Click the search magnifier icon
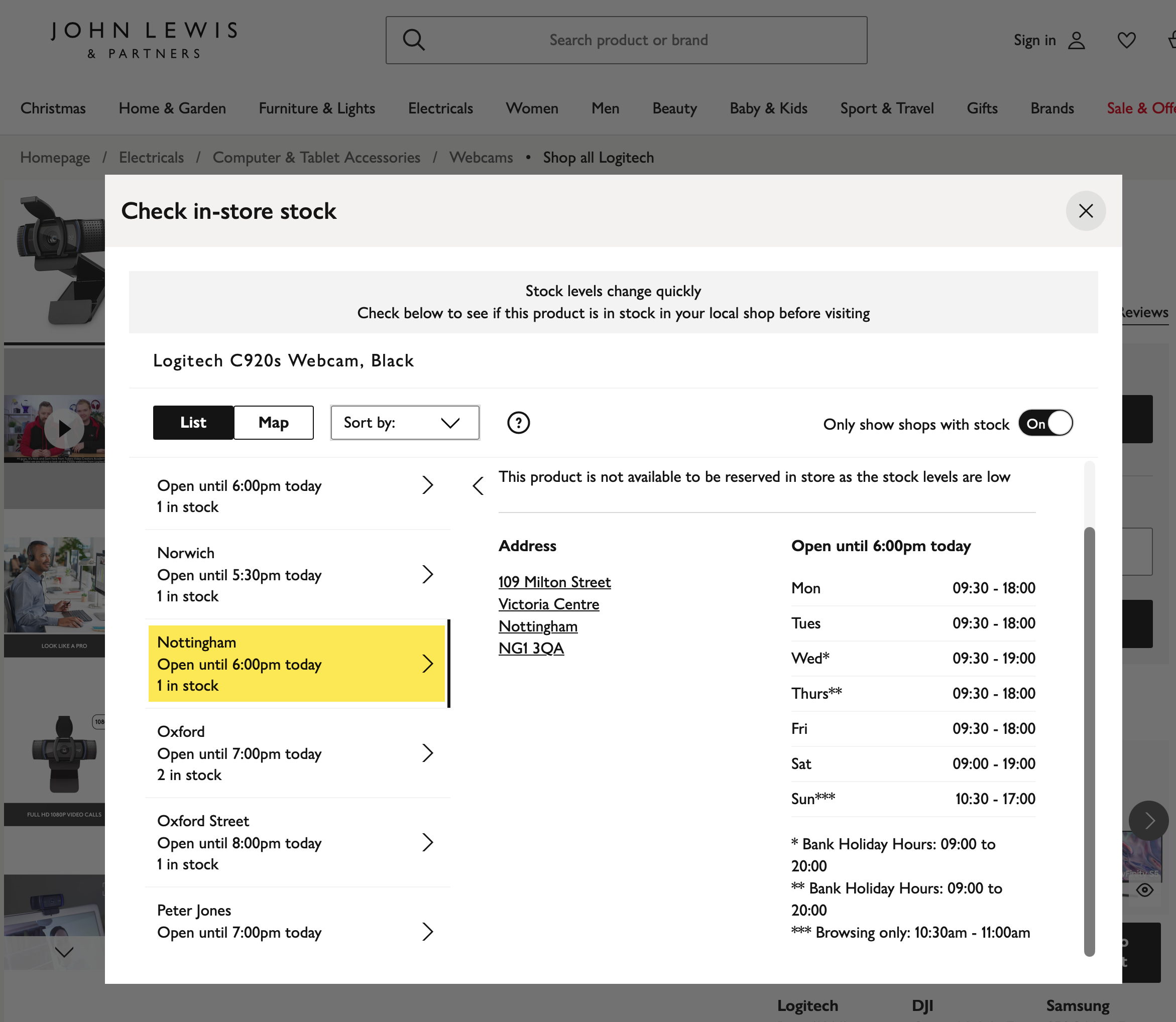 414,40
